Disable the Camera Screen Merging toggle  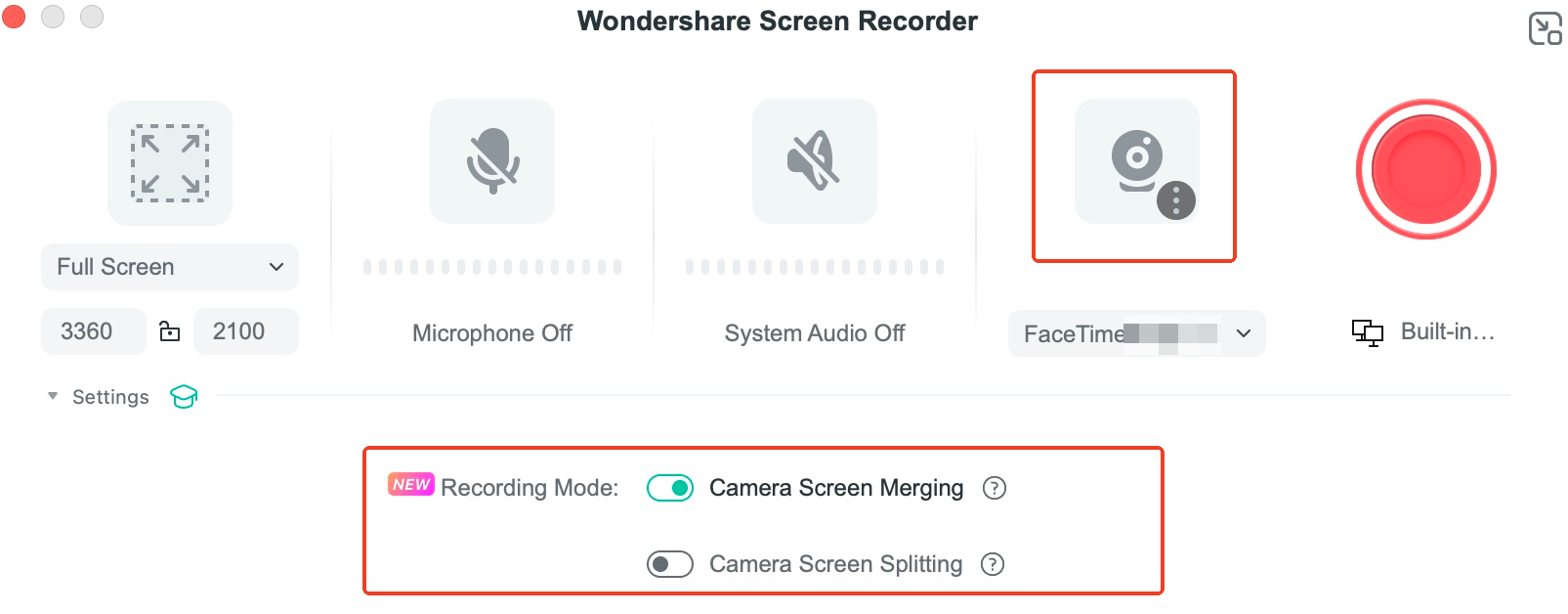point(670,488)
